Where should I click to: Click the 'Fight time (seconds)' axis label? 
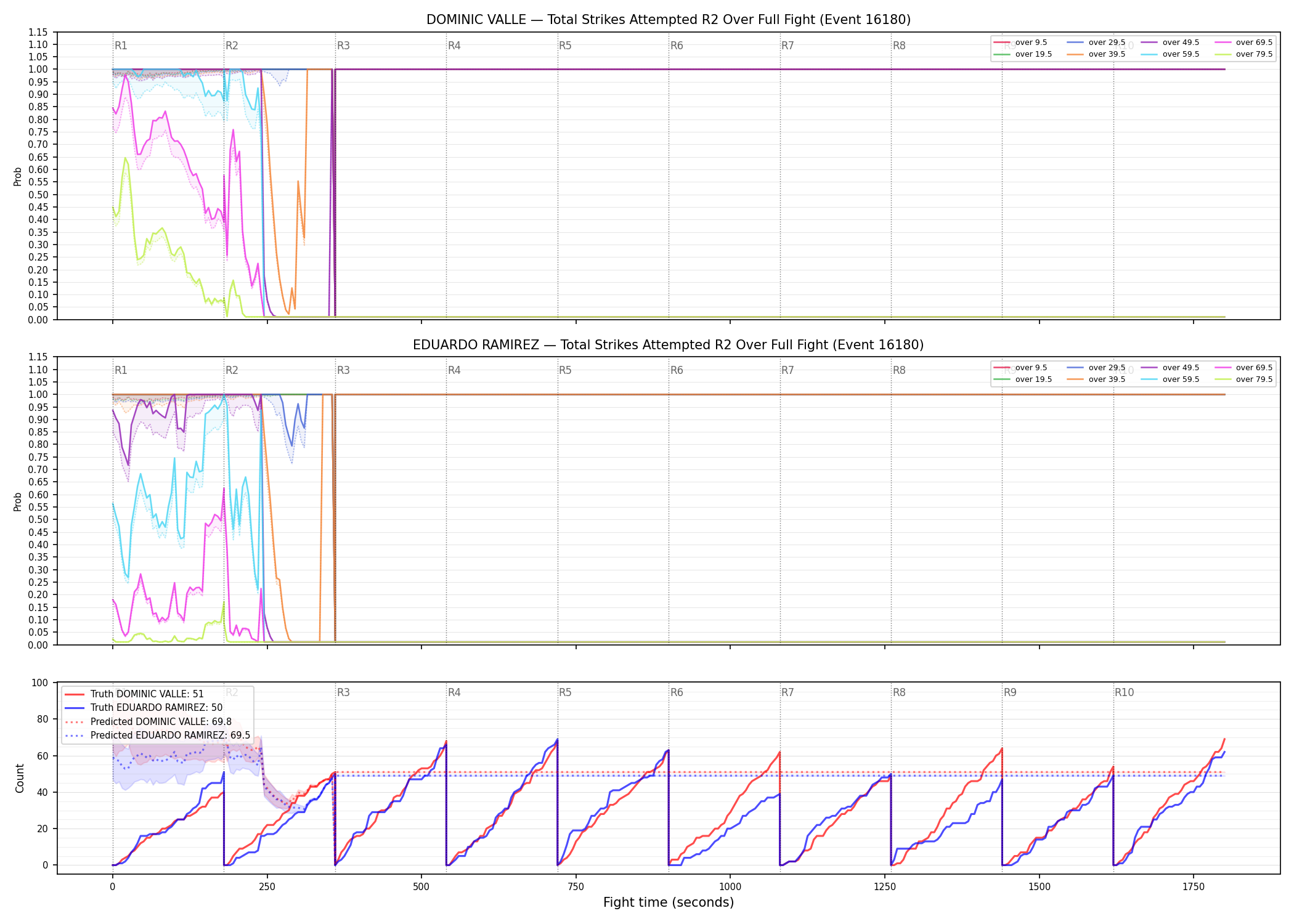669,902
